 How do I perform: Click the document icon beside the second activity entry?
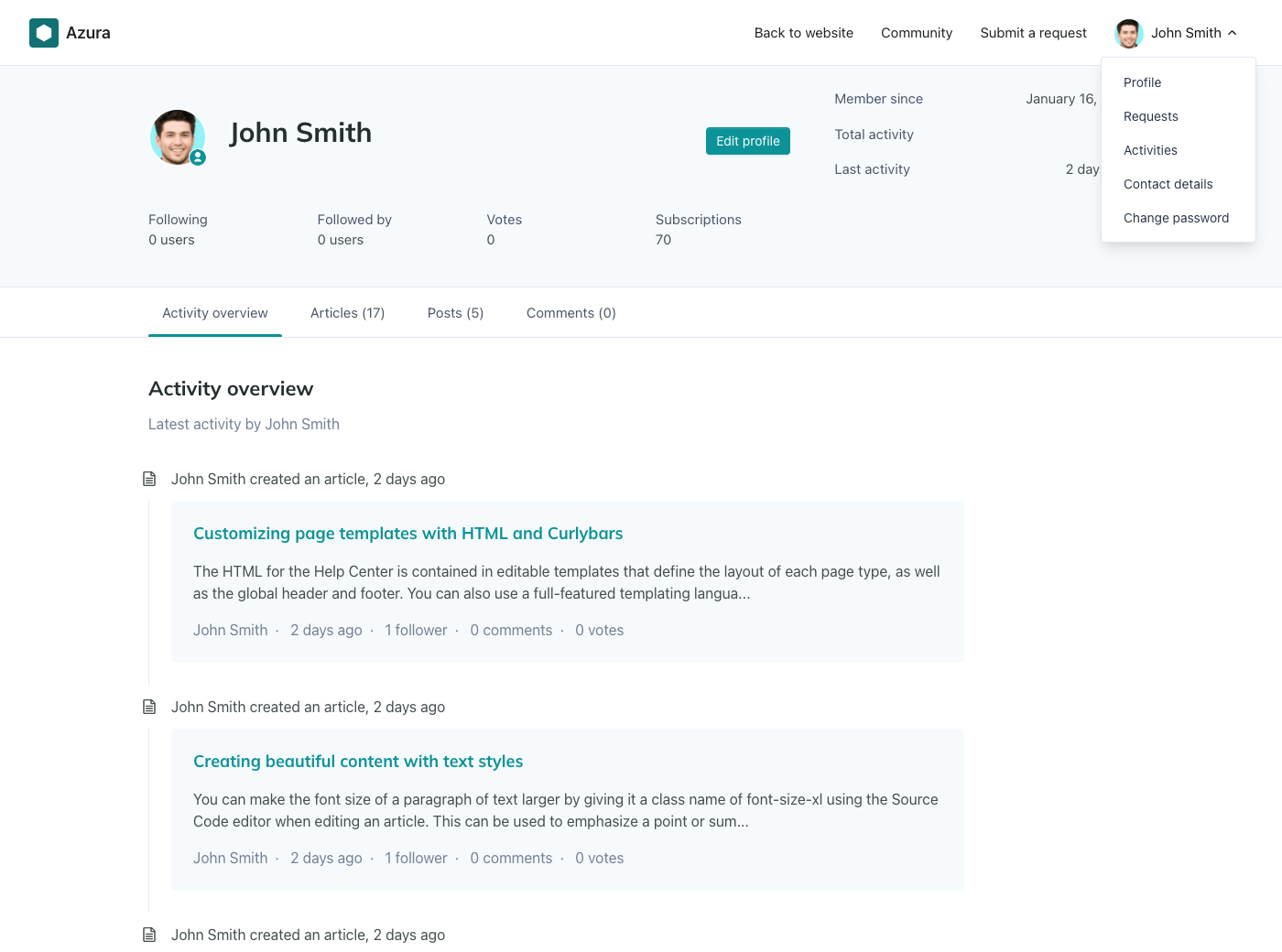click(149, 707)
